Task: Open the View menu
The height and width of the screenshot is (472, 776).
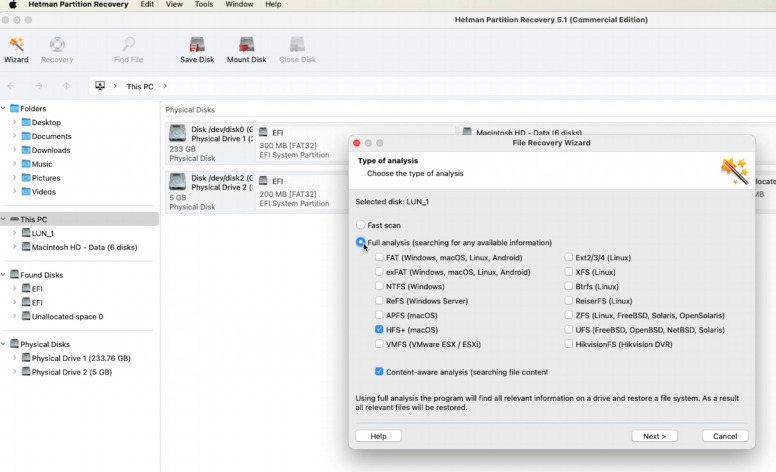Action: pyautogui.click(x=174, y=4)
